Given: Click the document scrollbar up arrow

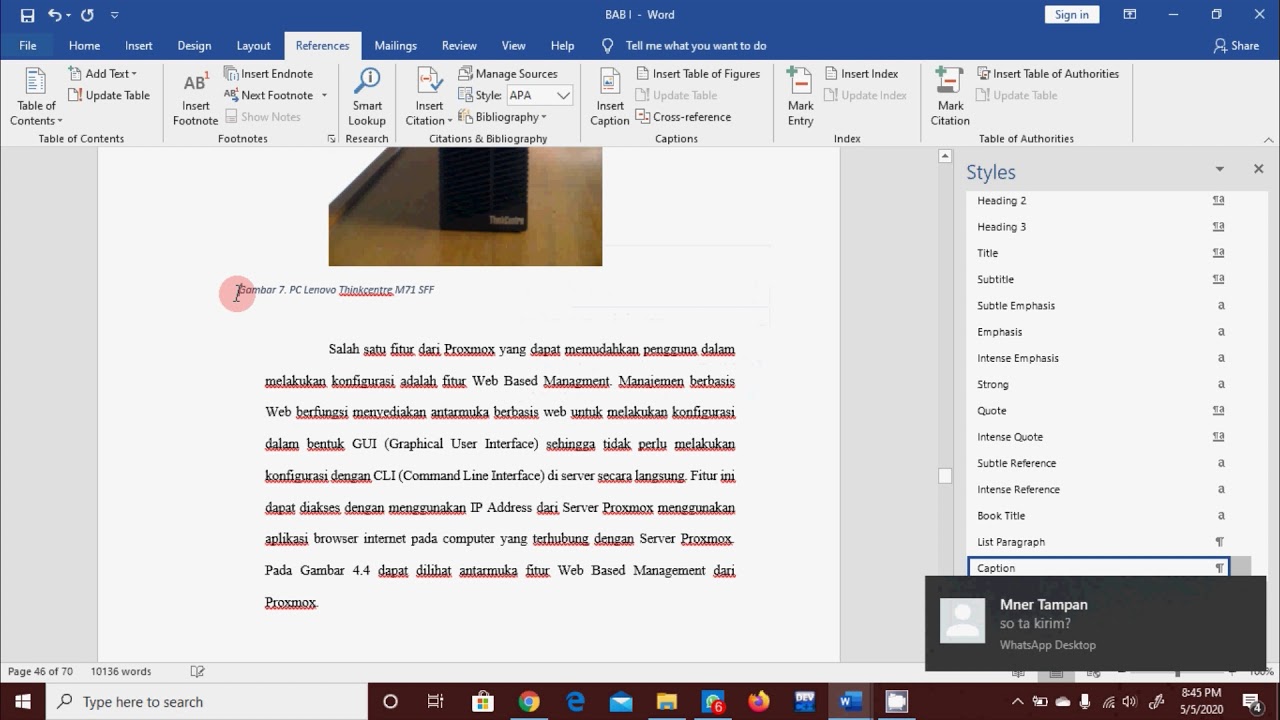Looking at the screenshot, I should (x=945, y=157).
